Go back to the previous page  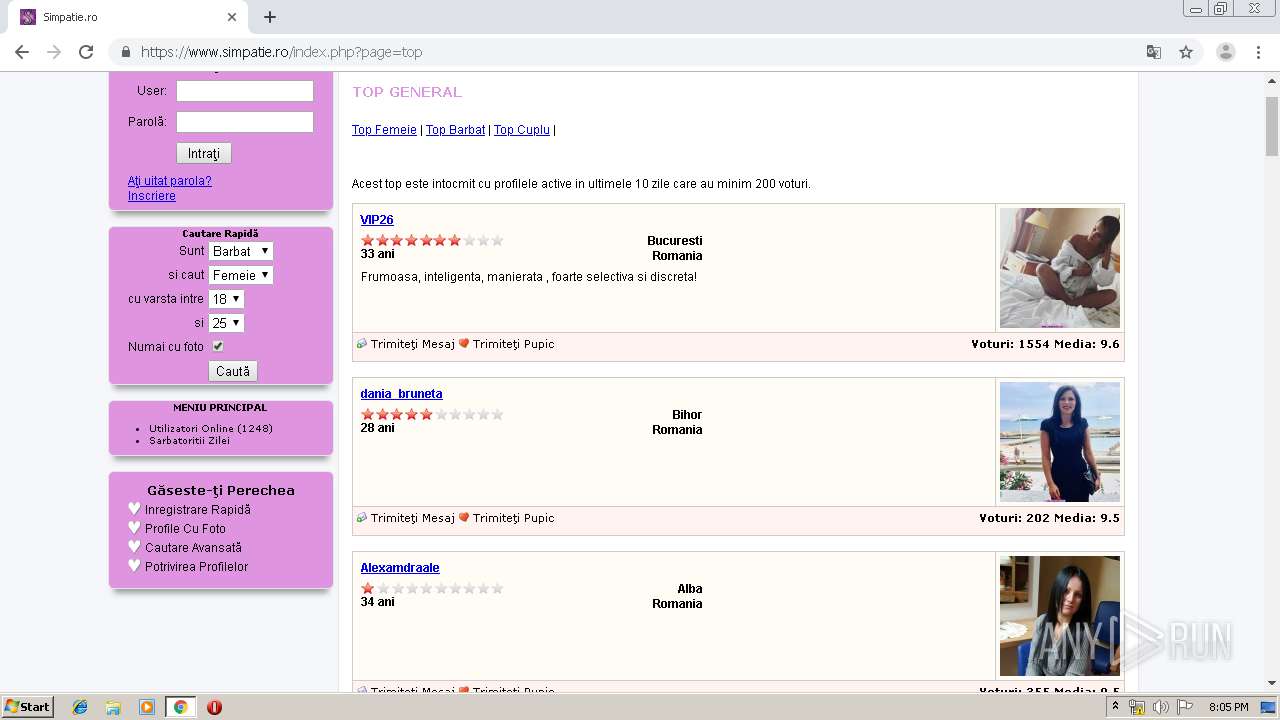[x=22, y=52]
